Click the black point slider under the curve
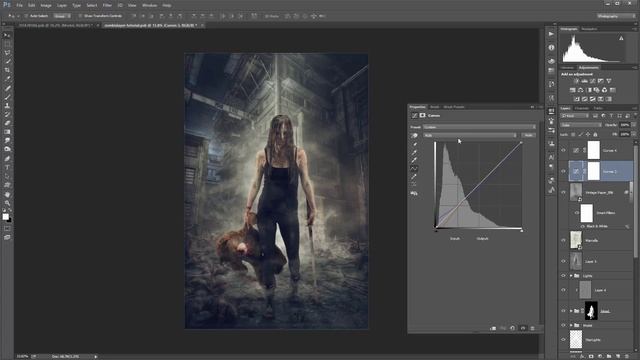This screenshot has height=360, width=640. coord(436,231)
